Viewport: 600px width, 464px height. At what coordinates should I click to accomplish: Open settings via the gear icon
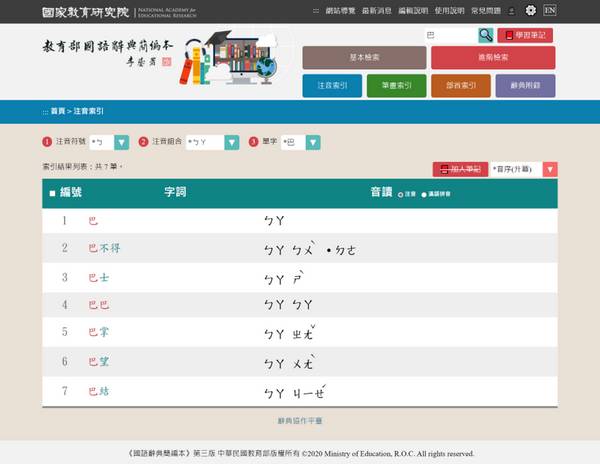530,10
